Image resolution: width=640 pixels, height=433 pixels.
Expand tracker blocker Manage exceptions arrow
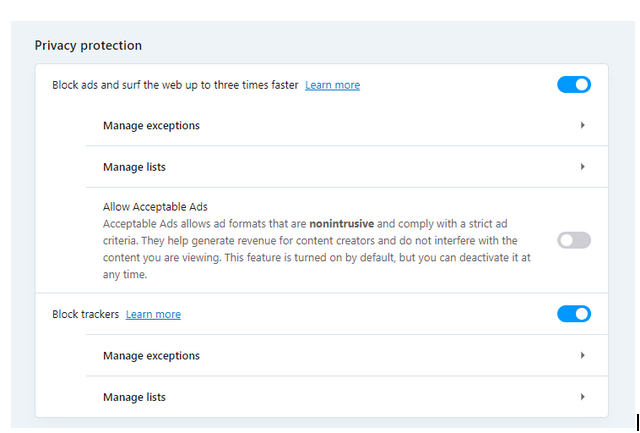pos(582,355)
